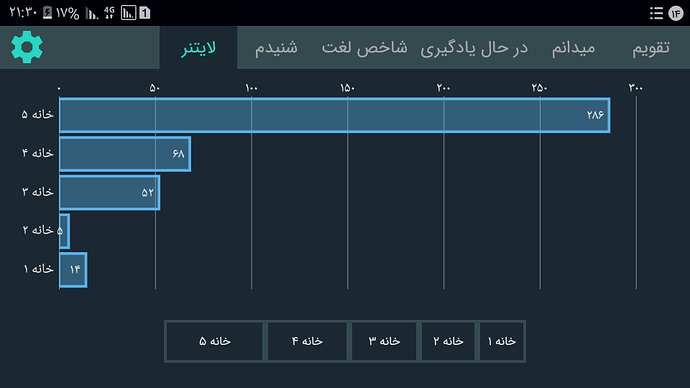Tap the ۵۰ axis label

point(155,88)
